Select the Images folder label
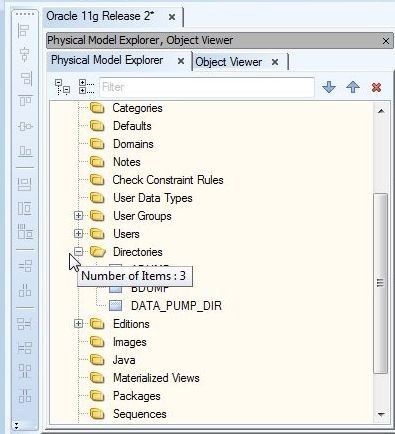 [130, 342]
